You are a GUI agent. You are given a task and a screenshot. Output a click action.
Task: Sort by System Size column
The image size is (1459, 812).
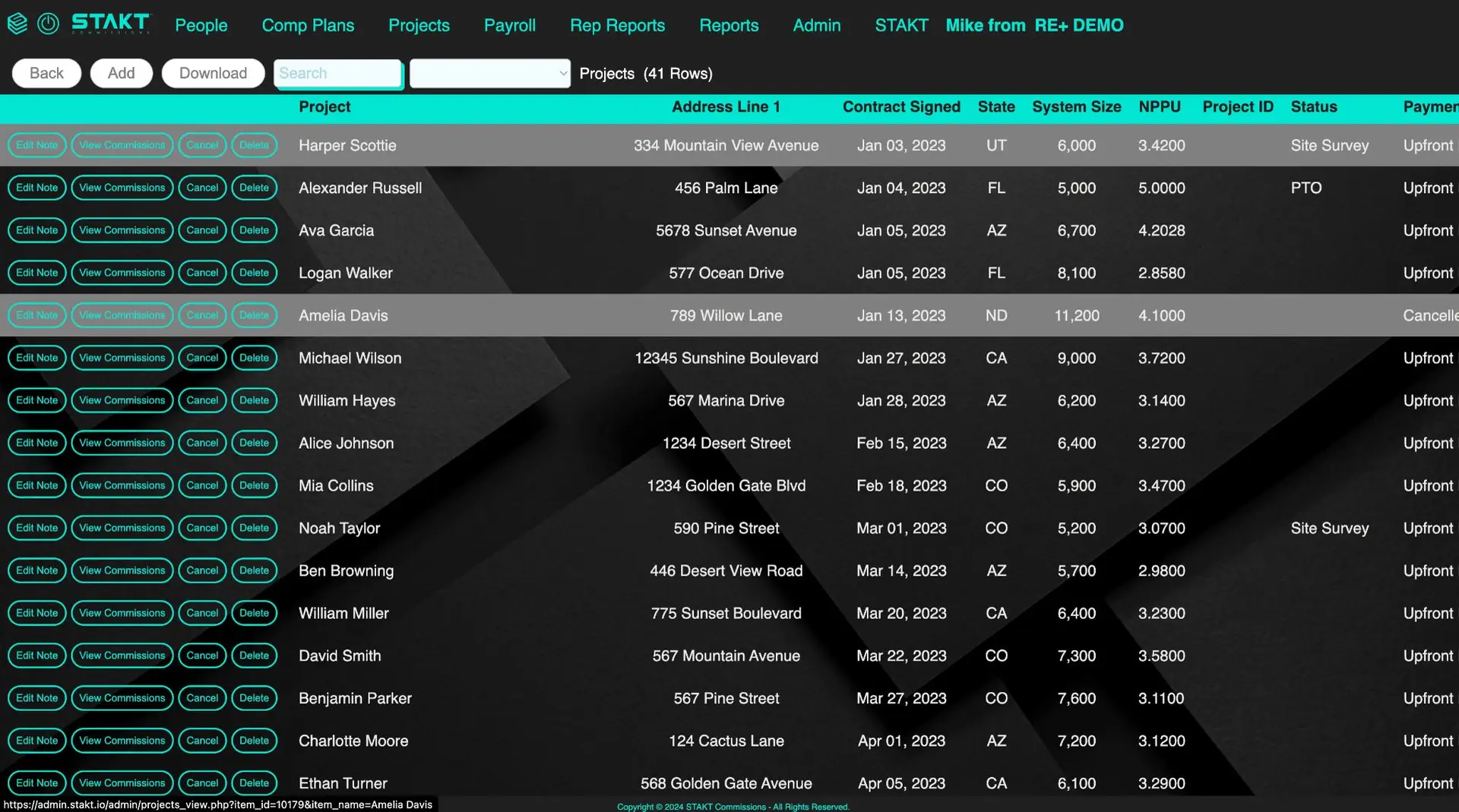[1077, 107]
